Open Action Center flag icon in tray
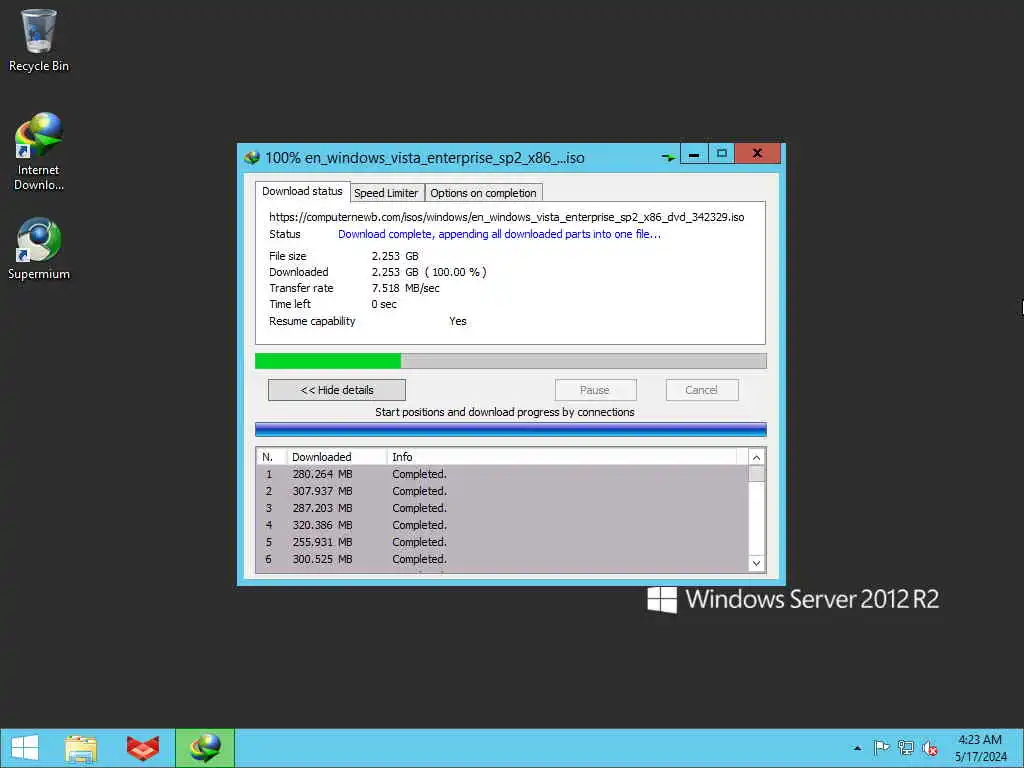1024x768 pixels. click(881, 748)
